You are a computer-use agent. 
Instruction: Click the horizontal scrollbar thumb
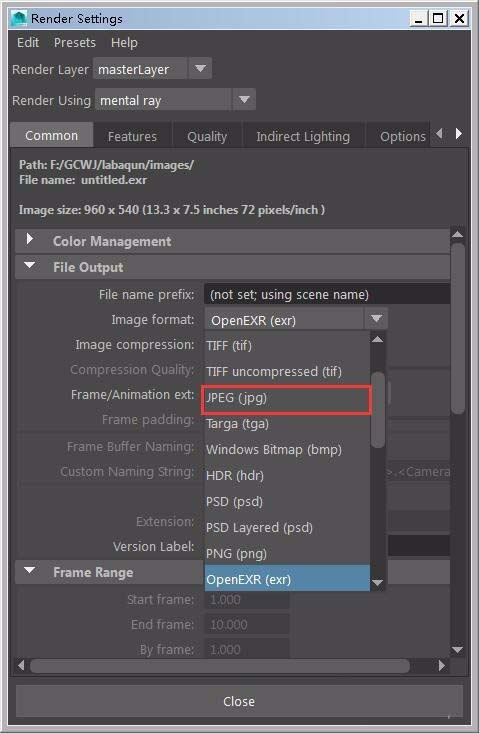pyautogui.click(x=220, y=666)
